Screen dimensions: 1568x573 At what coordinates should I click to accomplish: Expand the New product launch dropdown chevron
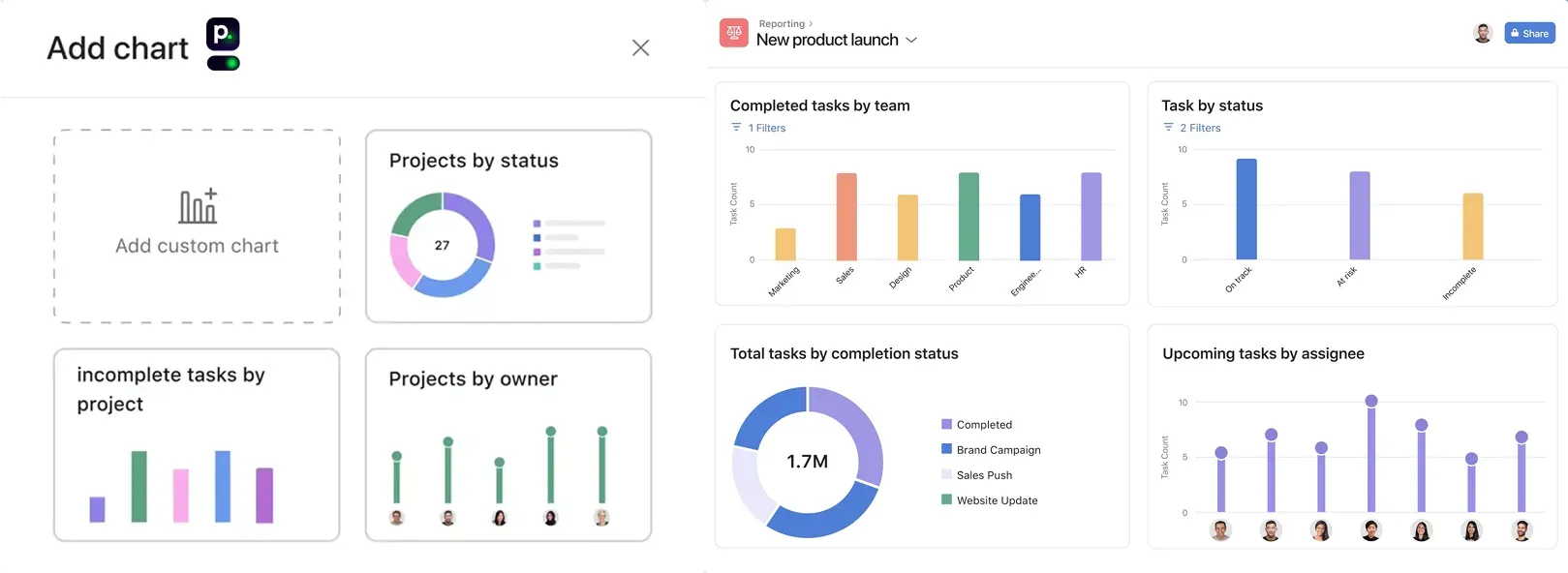[x=911, y=41]
